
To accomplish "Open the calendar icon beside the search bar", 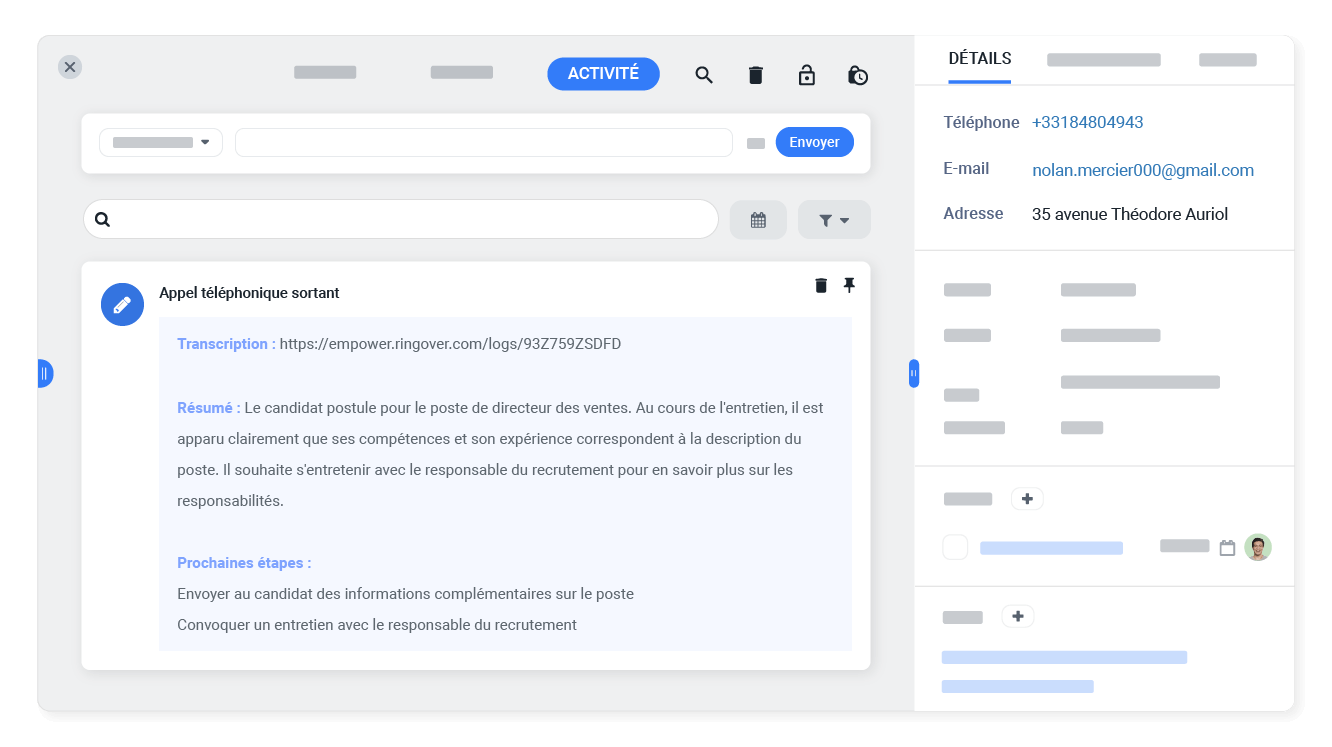I will coord(758,219).
